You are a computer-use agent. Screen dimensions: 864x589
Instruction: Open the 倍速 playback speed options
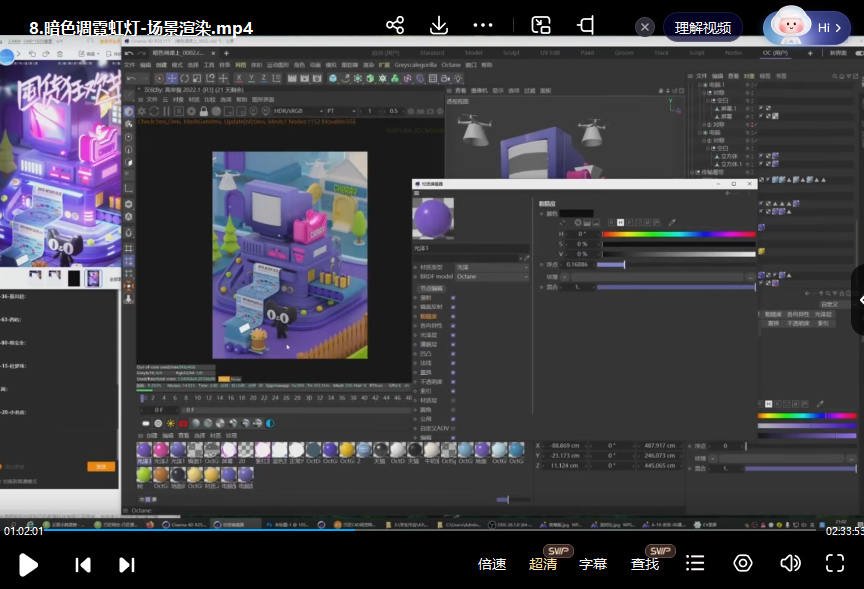tap(492, 564)
